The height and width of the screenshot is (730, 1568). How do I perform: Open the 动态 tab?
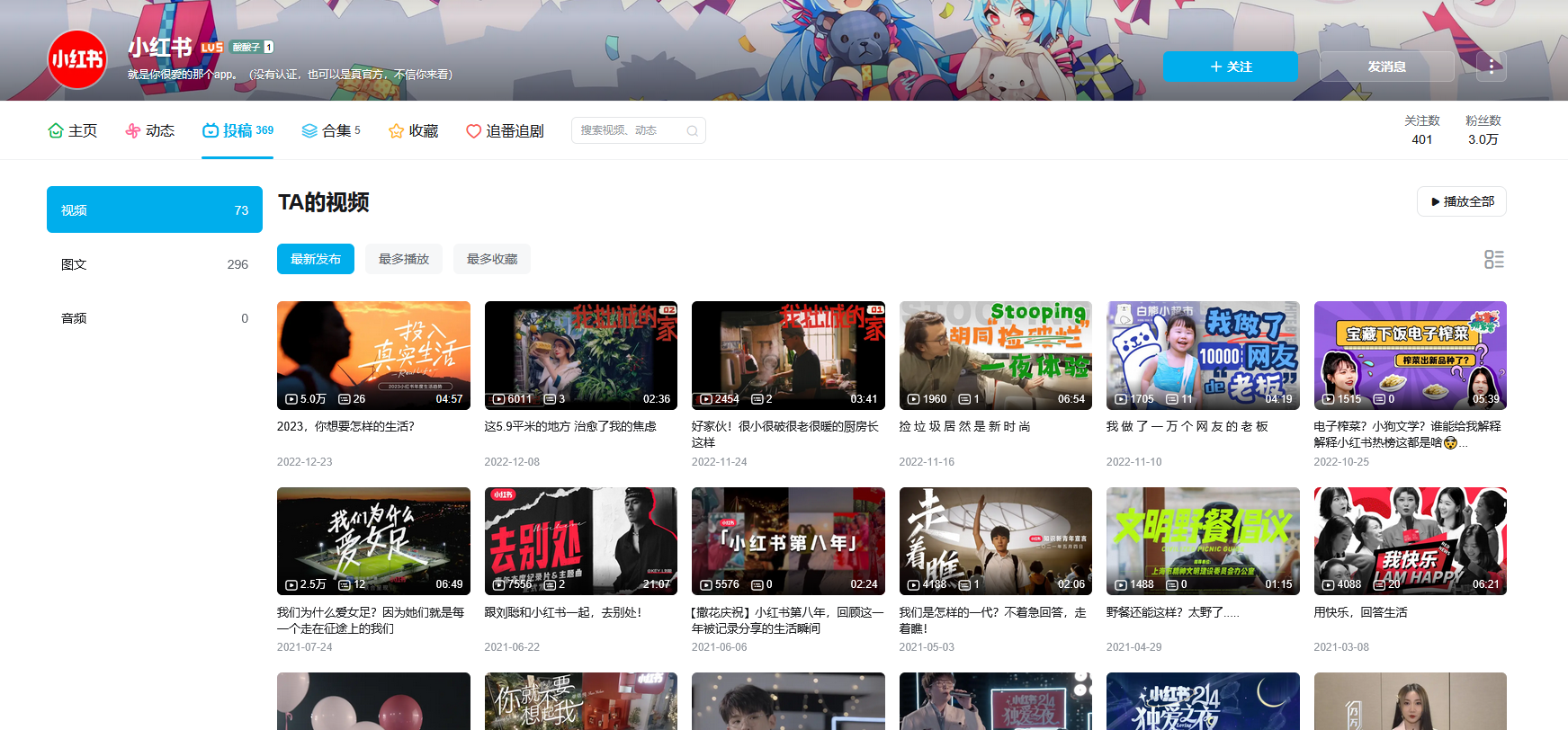(x=149, y=131)
